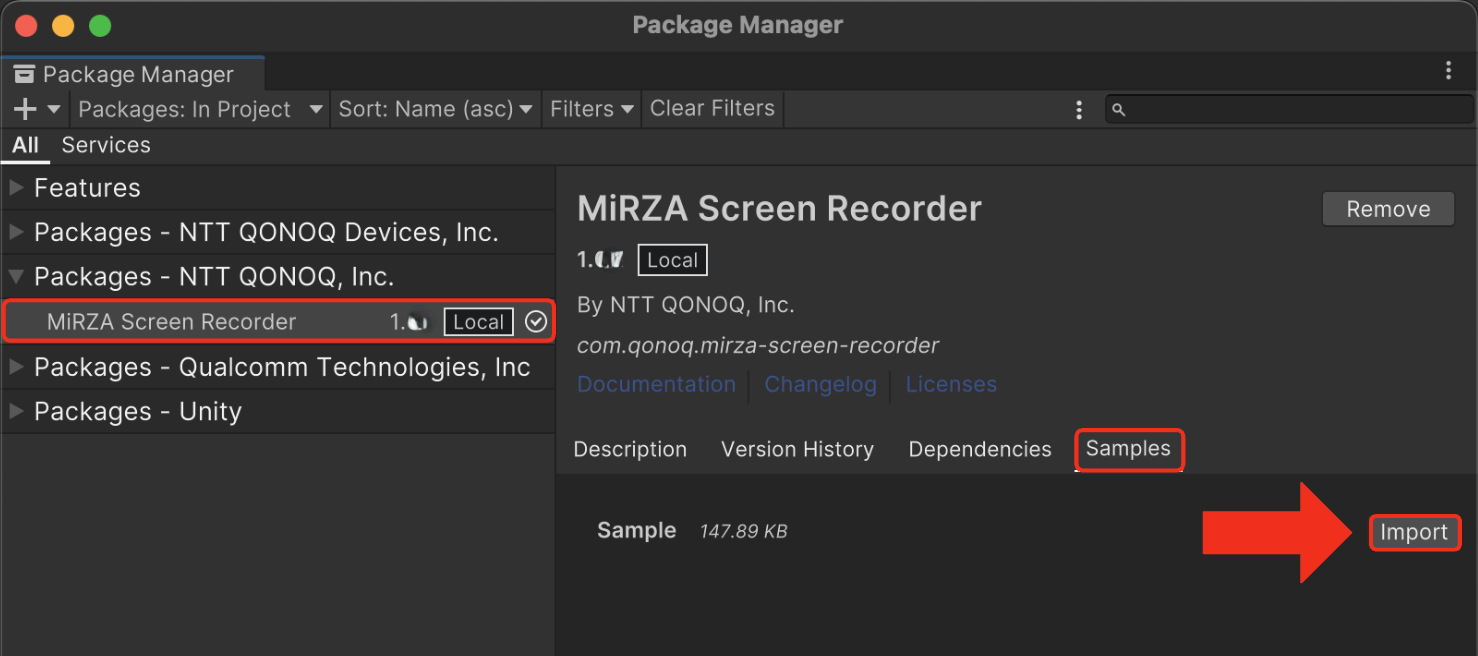
Task: Click the Remove button
Action: (x=1387, y=209)
